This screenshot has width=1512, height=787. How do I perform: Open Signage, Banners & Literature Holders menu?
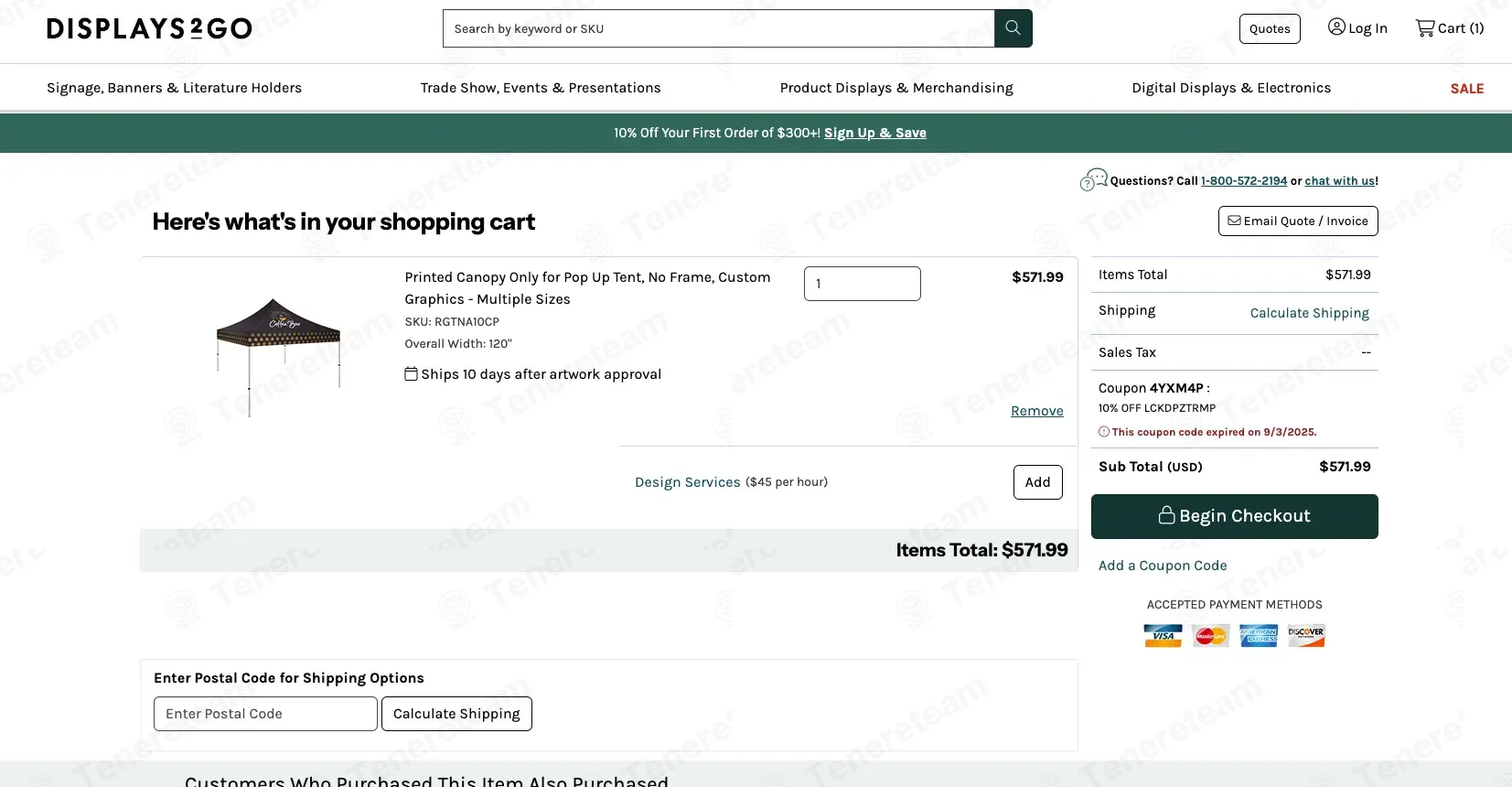tap(174, 88)
